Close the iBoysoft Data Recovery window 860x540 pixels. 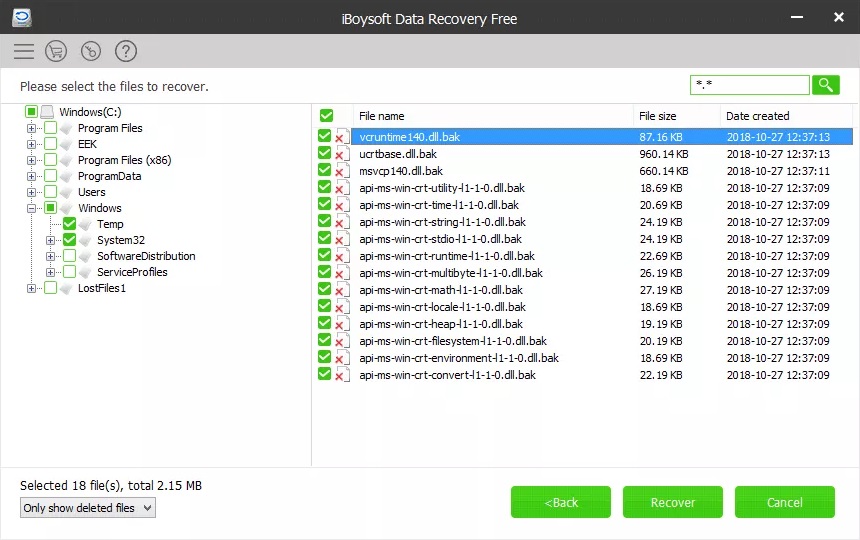point(839,18)
